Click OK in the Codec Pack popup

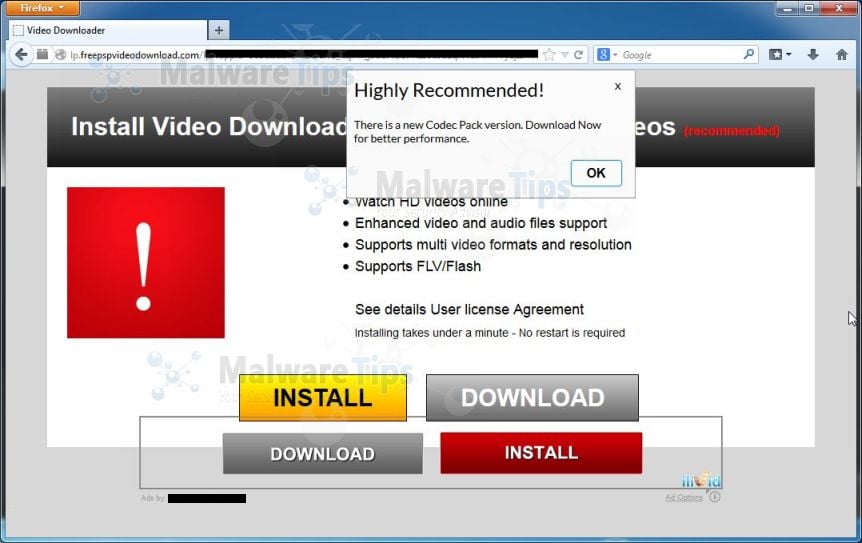[596, 173]
